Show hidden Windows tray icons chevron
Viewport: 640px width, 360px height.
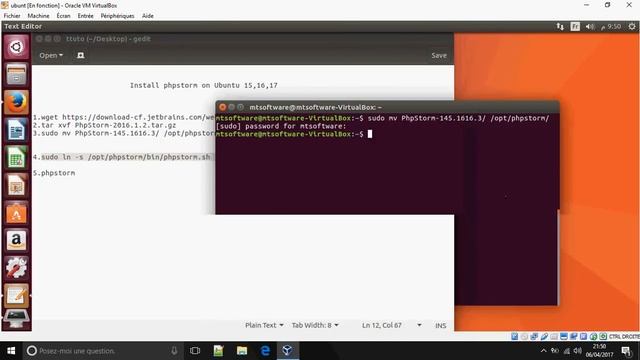tap(543, 351)
